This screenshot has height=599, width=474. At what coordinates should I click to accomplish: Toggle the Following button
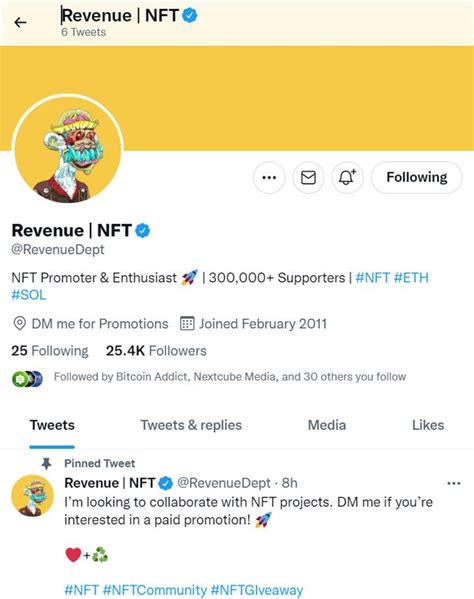(417, 177)
